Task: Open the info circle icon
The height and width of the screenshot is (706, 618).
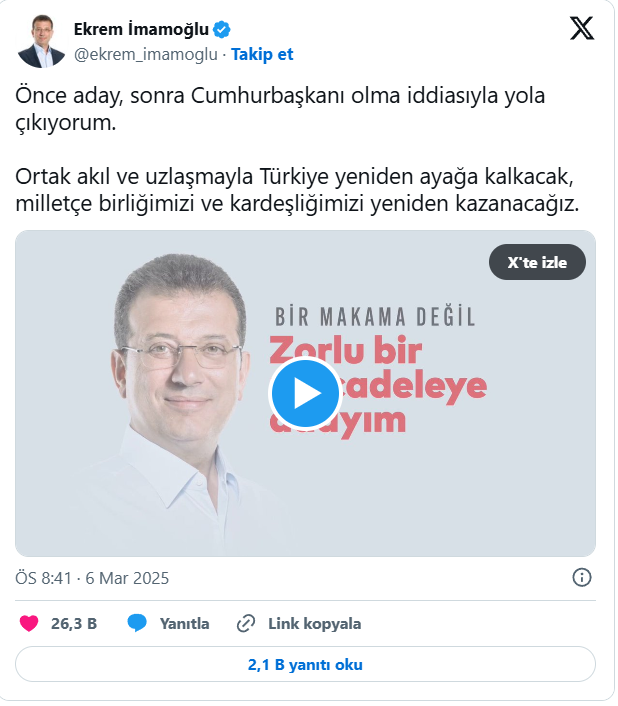Action: (582, 577)
